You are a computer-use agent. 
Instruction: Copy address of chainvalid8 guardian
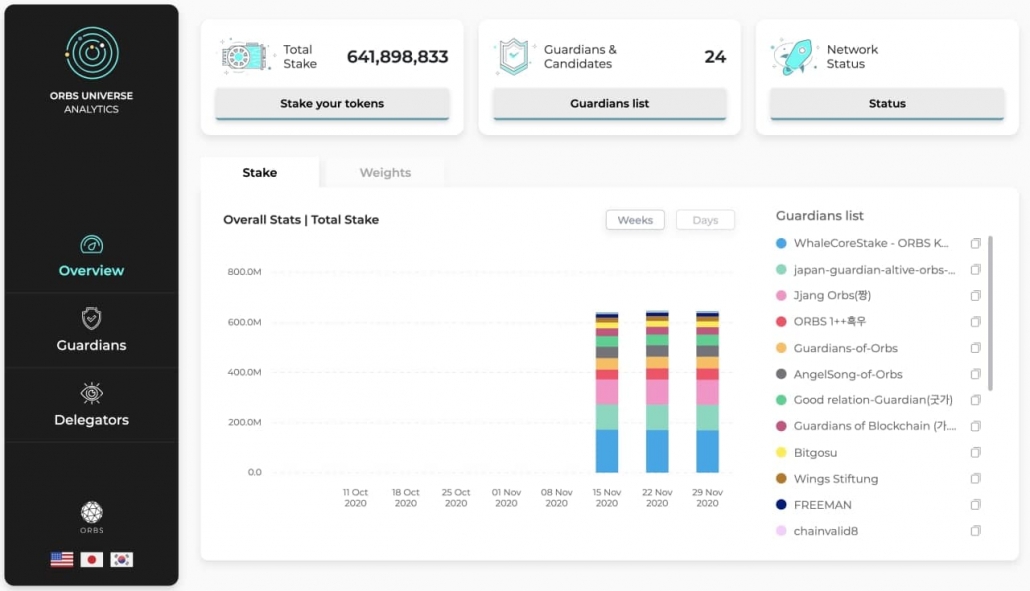[x=975, y=531]
